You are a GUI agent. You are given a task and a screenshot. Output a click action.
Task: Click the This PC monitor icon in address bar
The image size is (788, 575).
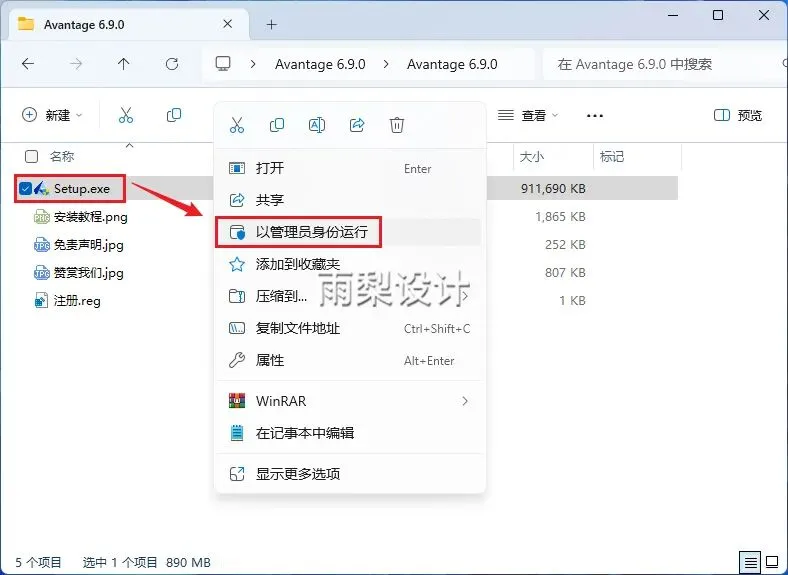[223, 63]
